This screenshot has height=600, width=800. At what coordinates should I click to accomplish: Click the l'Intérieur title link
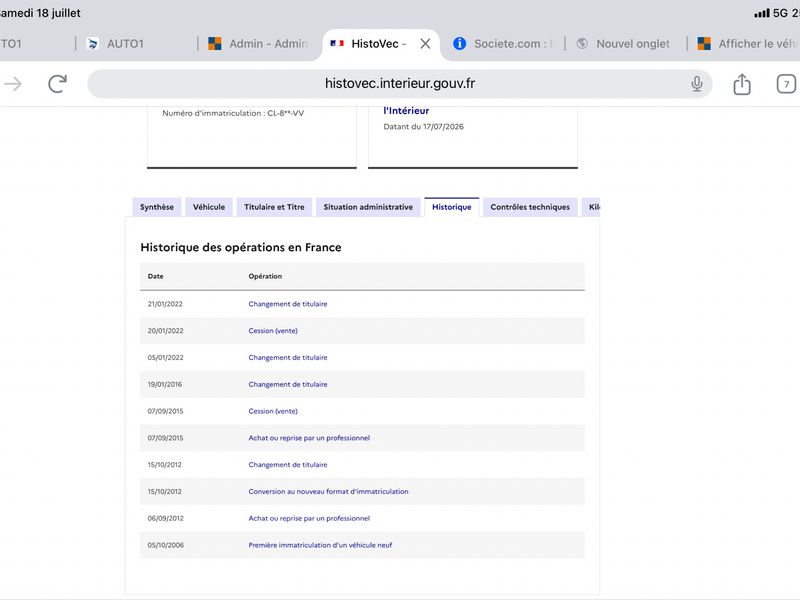(x=406, y=111)
